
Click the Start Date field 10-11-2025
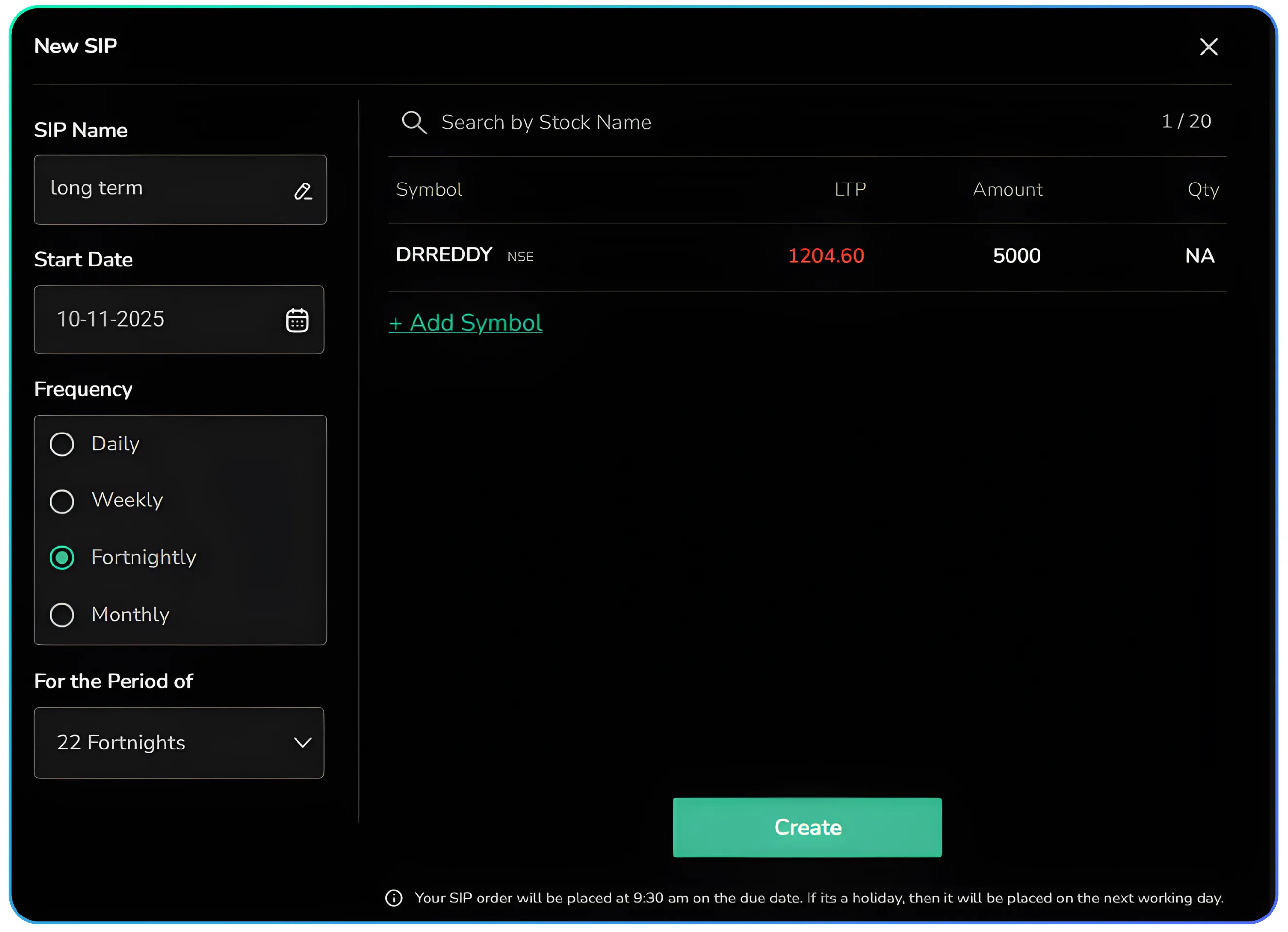coord(153,320)
